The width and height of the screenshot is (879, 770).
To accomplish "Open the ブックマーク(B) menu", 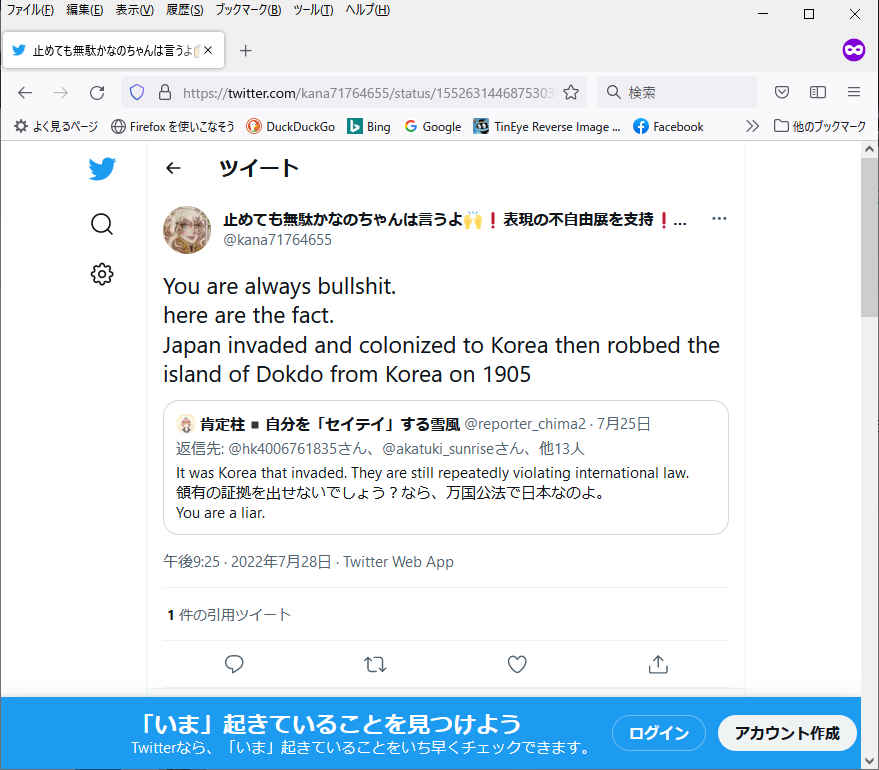I will click(x=248, y=10).
